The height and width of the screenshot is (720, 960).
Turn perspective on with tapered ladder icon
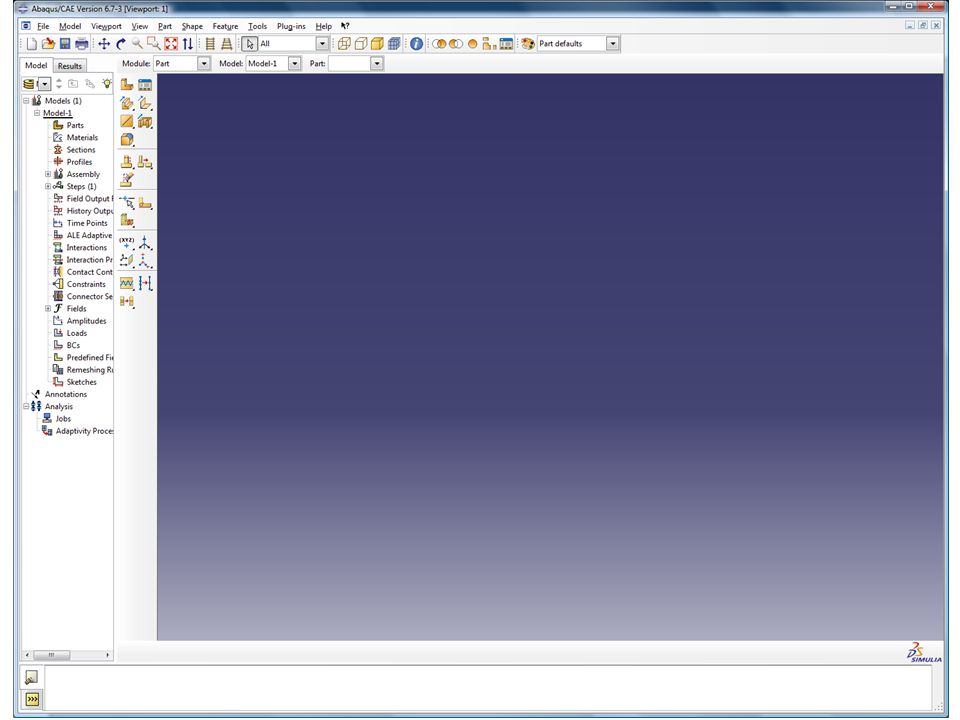pyautogui.click(x=227, y=44)
